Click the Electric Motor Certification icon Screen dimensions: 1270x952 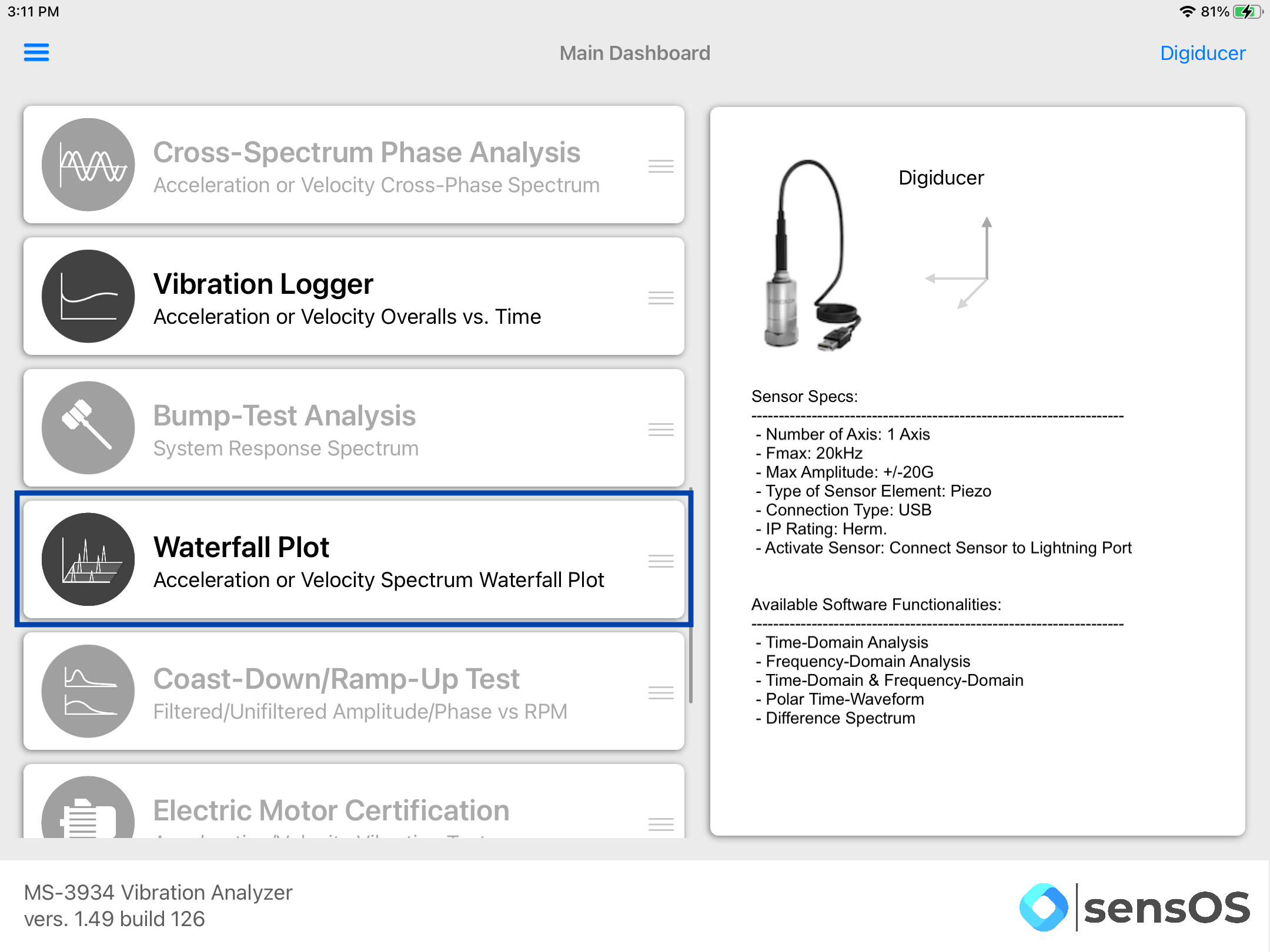[88, 807]
